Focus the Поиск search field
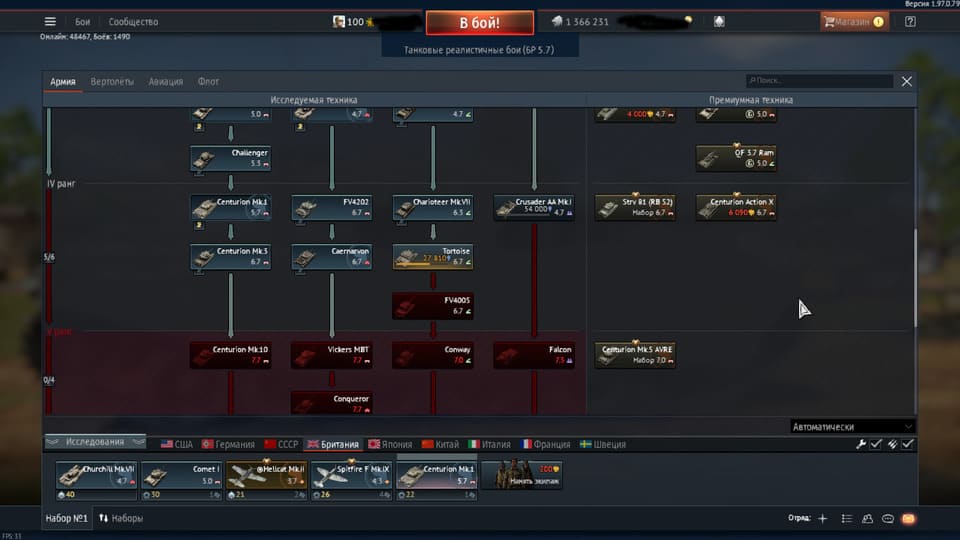This screenshot has height=540, width=960. click(819, 81)
